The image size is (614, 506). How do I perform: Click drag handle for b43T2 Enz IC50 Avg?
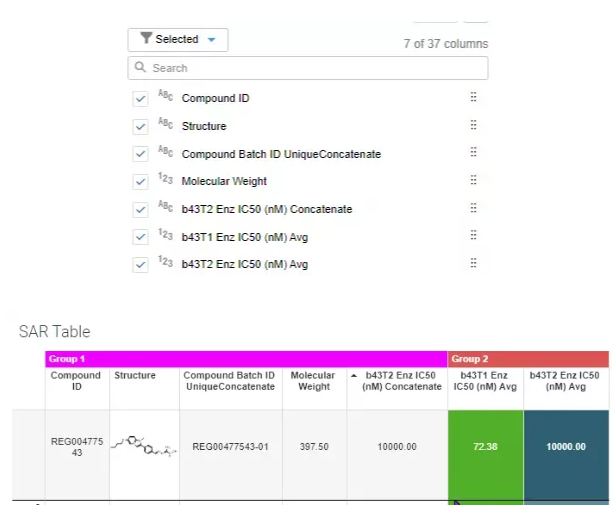pyautogui.click(x=473, y=264)
